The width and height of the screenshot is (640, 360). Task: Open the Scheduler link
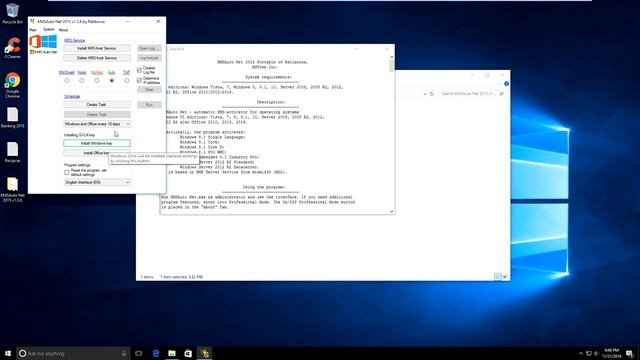(72, 96)
